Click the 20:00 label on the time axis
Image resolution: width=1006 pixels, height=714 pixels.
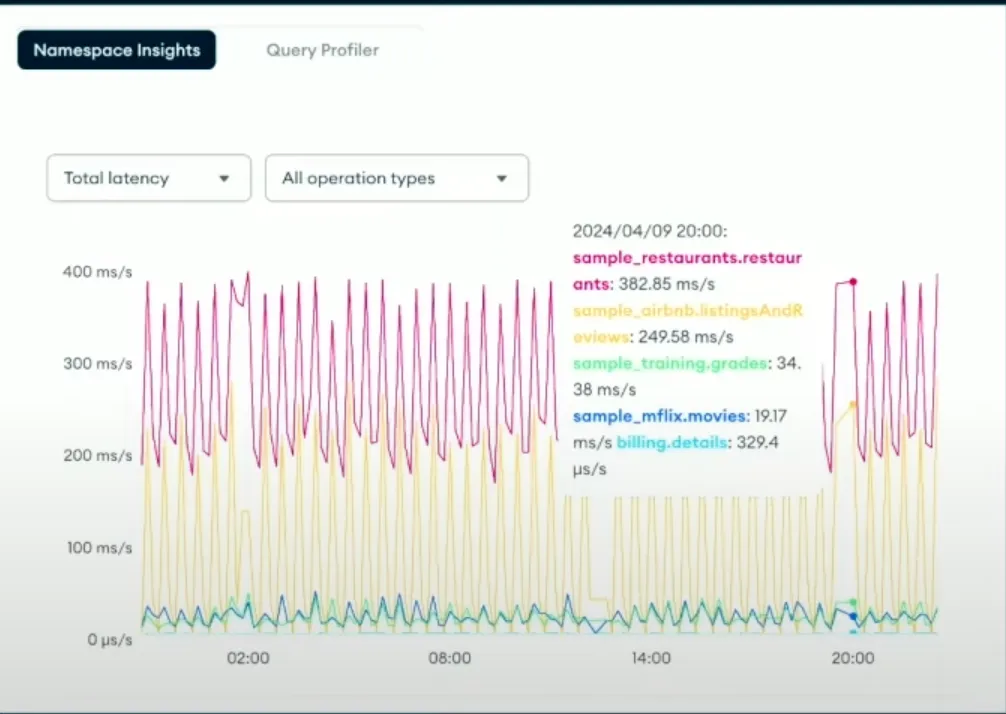tap(852, 658)
